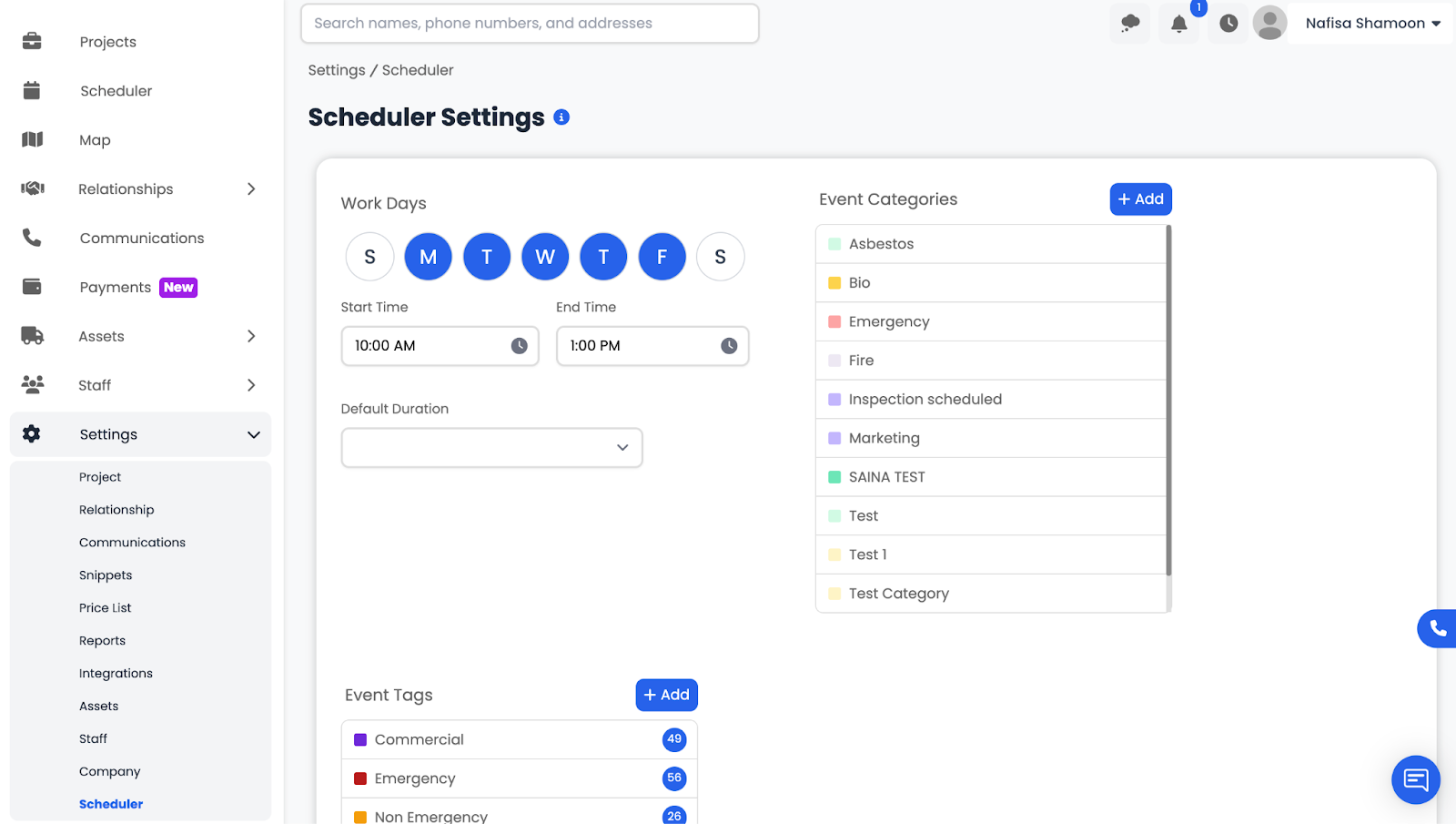Click the notifications bell

coord(1178,23)
